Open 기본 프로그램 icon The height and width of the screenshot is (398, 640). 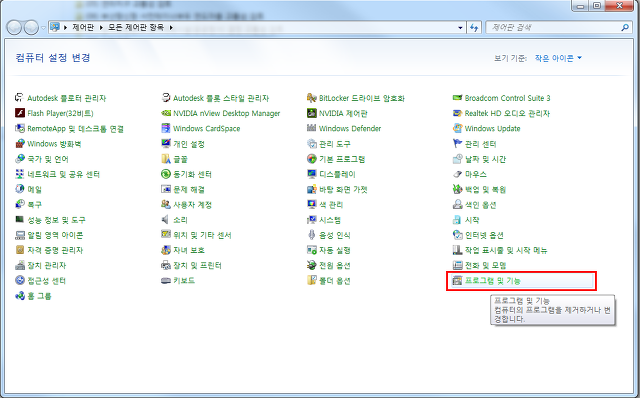point(311,159)
